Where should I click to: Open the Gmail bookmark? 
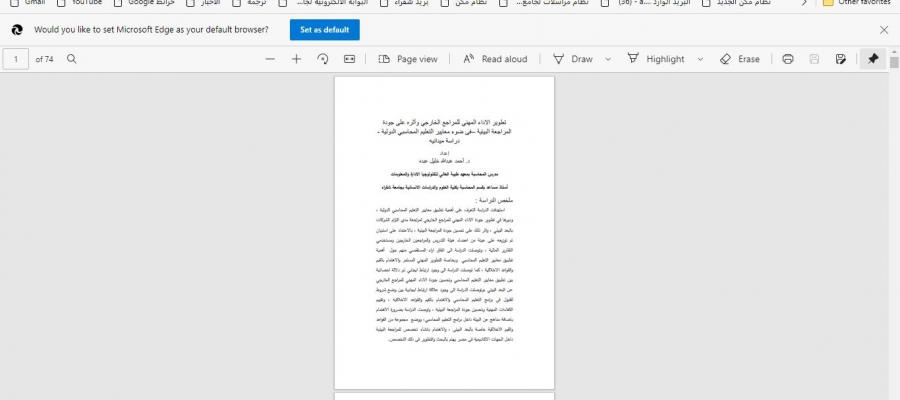29,3
